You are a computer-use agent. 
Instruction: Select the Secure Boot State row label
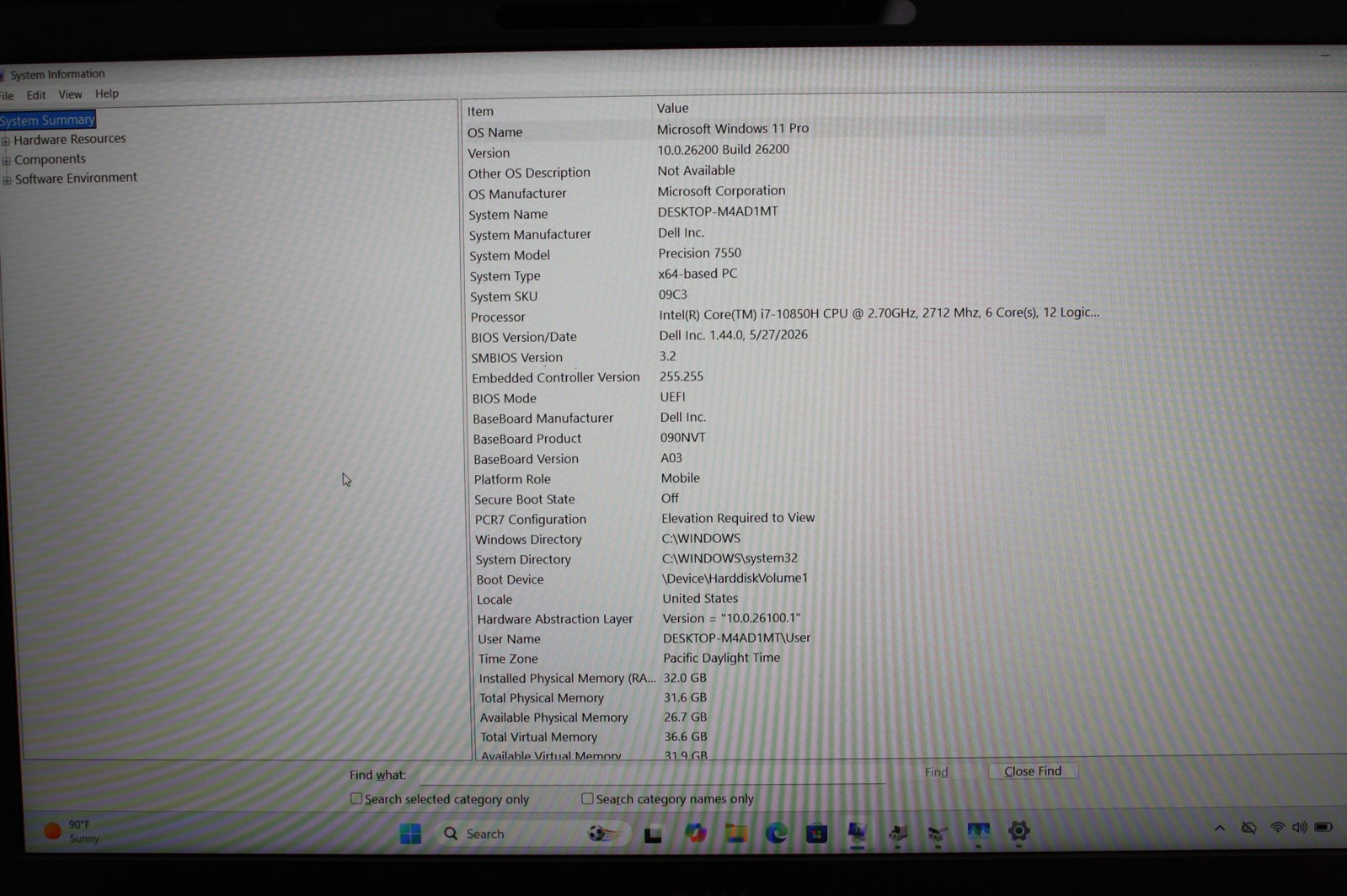[524, 499]
